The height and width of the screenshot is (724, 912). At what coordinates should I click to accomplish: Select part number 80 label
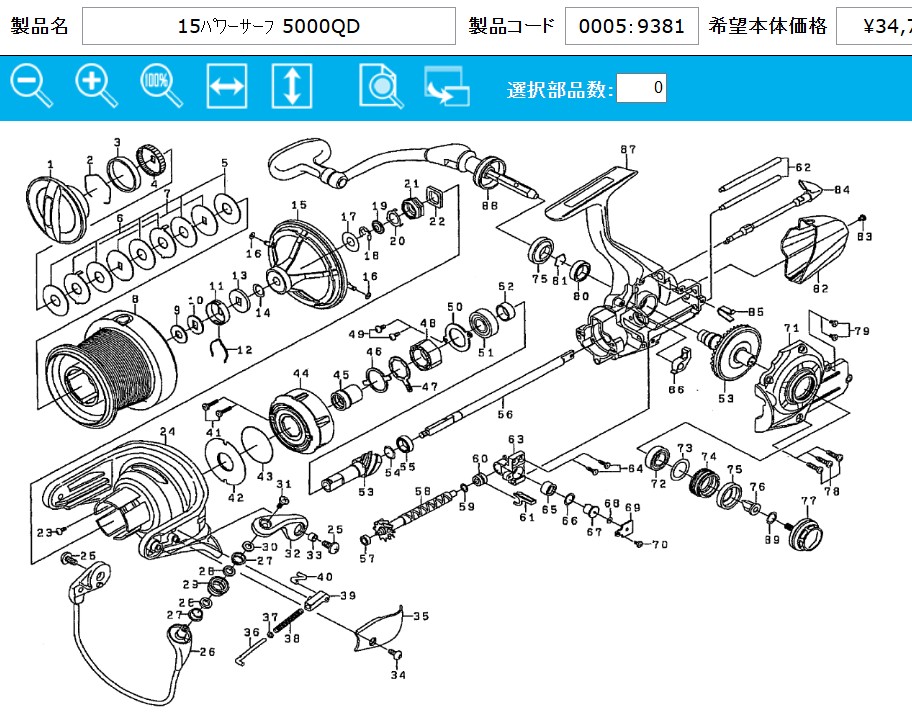click(581, 296)
